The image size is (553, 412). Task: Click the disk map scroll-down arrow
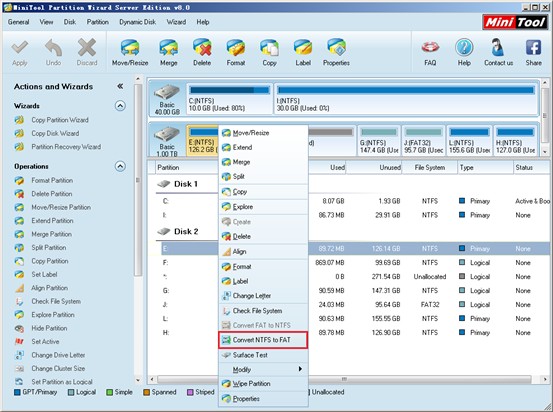coord(545,152)
